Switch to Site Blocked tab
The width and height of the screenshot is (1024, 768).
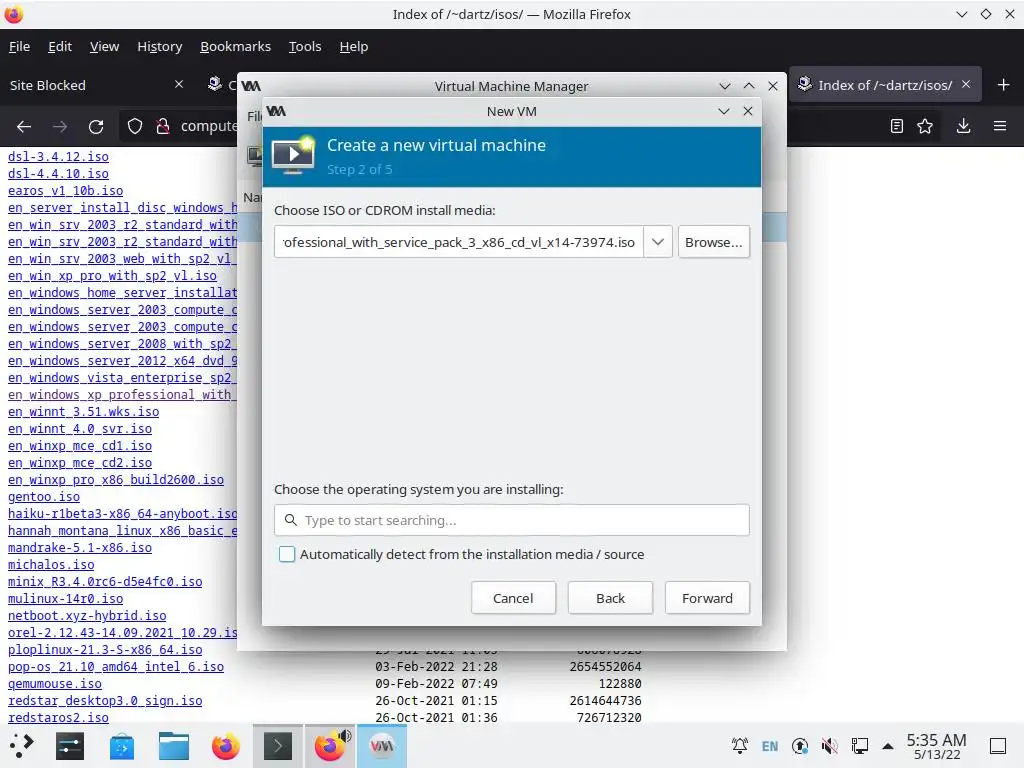point(95,85)
